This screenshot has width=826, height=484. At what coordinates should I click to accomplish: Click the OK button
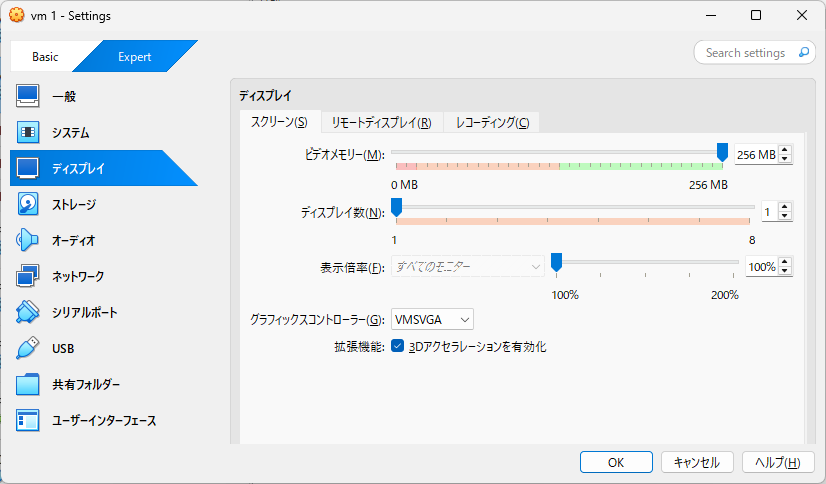(616, 462)
